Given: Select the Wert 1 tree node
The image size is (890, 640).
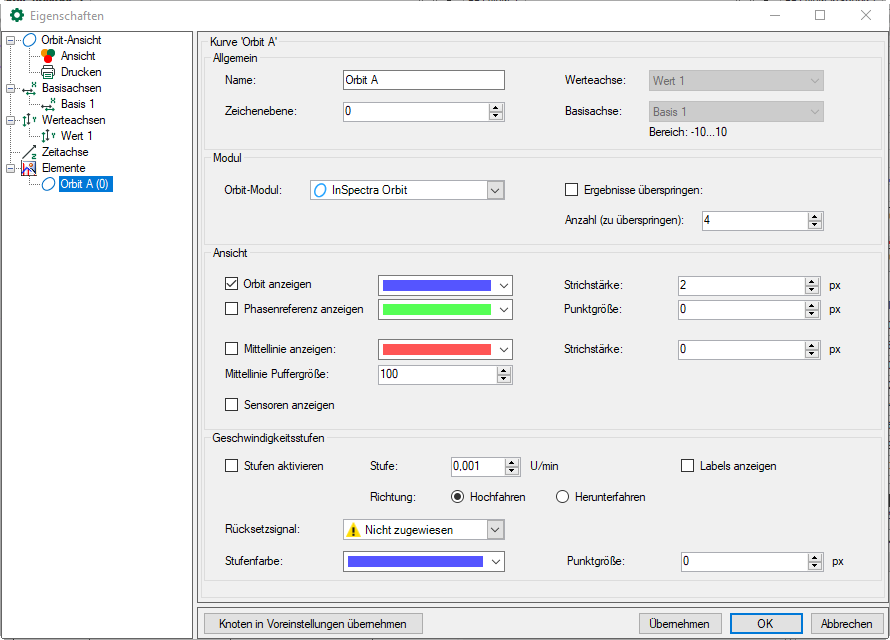Looking at the screenshot, I should click(77, 136).
